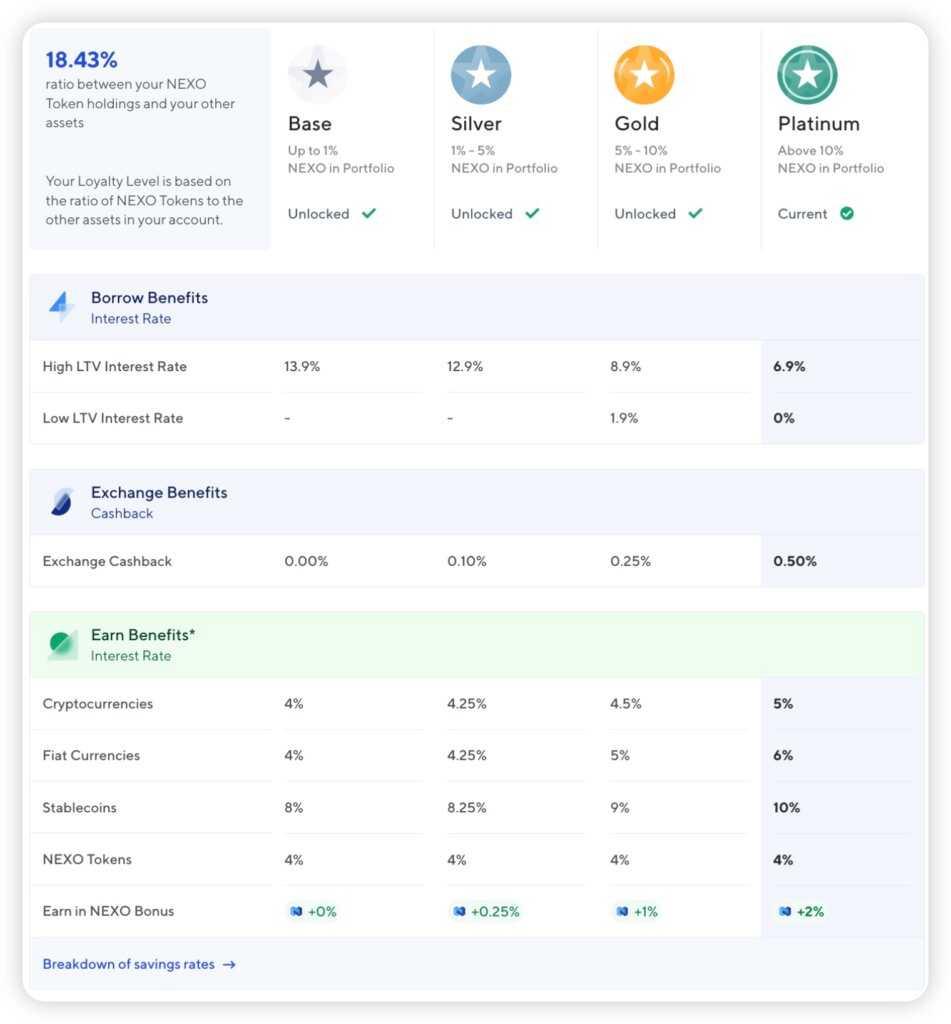
Task: Open the Earn Benefits green coin icon
Action: pos(61,644)
